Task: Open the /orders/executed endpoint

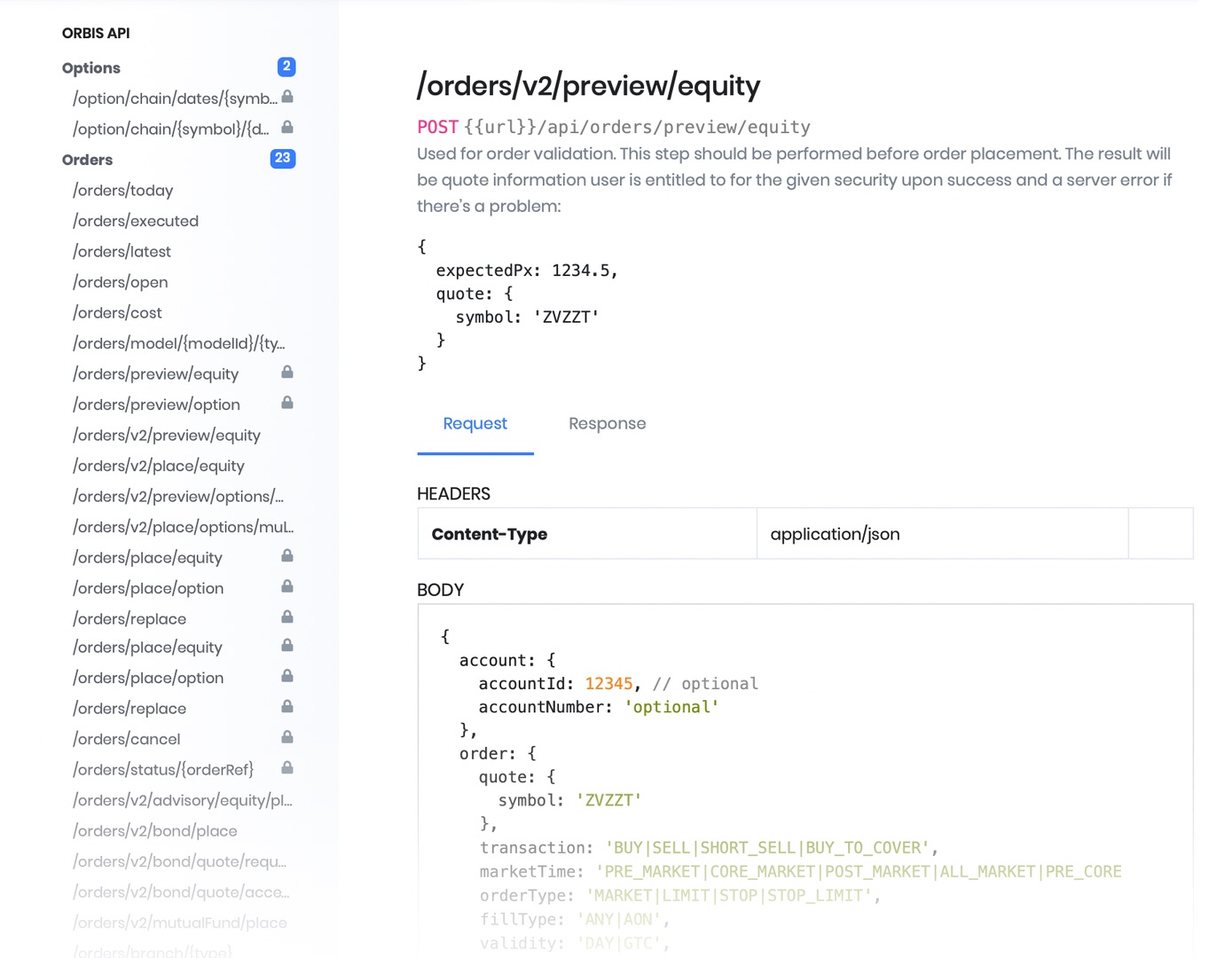Action: [136, 221]
